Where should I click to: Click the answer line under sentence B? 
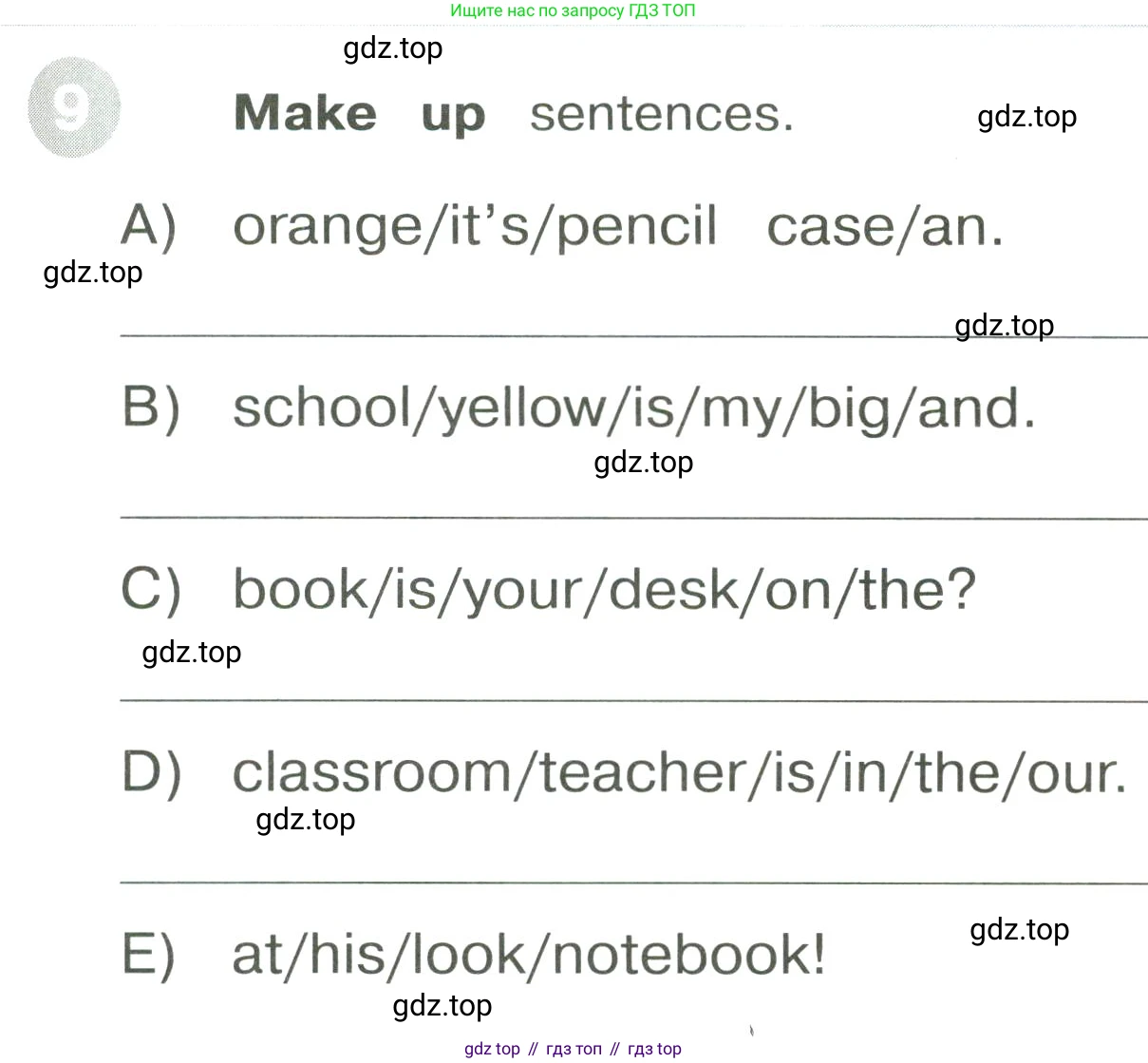[633, 519]
